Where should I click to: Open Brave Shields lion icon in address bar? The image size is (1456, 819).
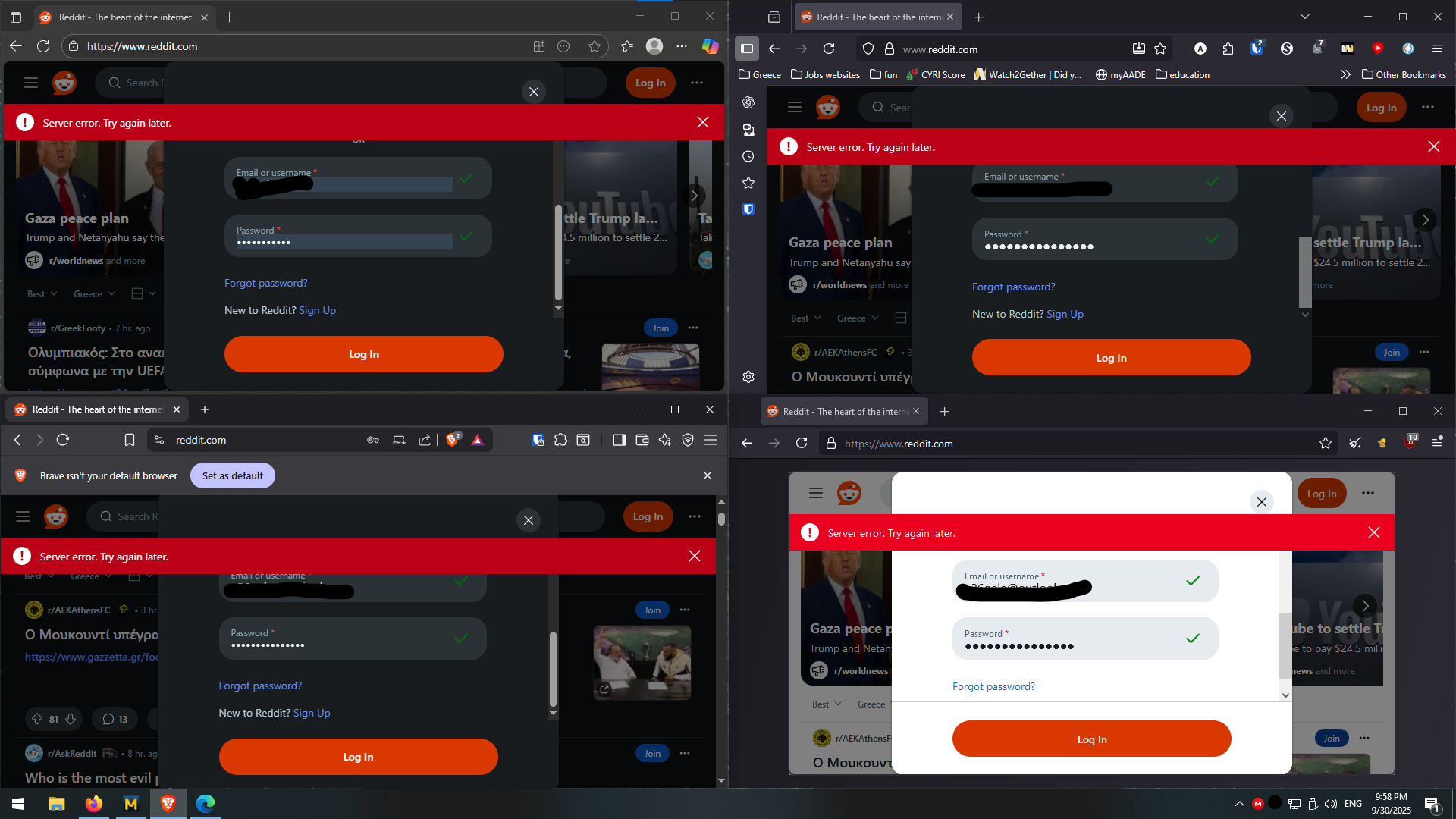click(453, 440)
